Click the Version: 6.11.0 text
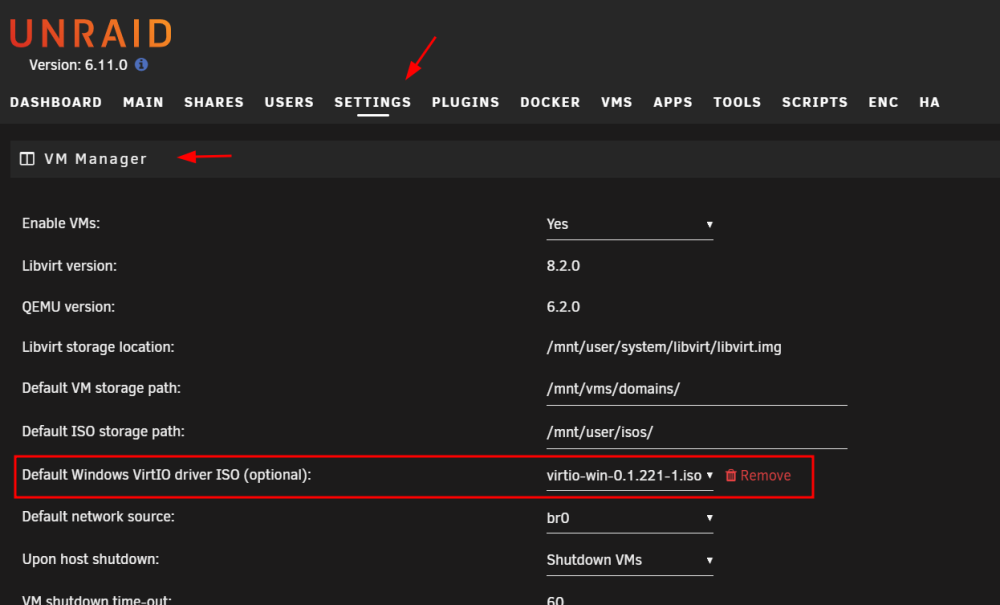 pyautogui.click(x=78, y=65)
